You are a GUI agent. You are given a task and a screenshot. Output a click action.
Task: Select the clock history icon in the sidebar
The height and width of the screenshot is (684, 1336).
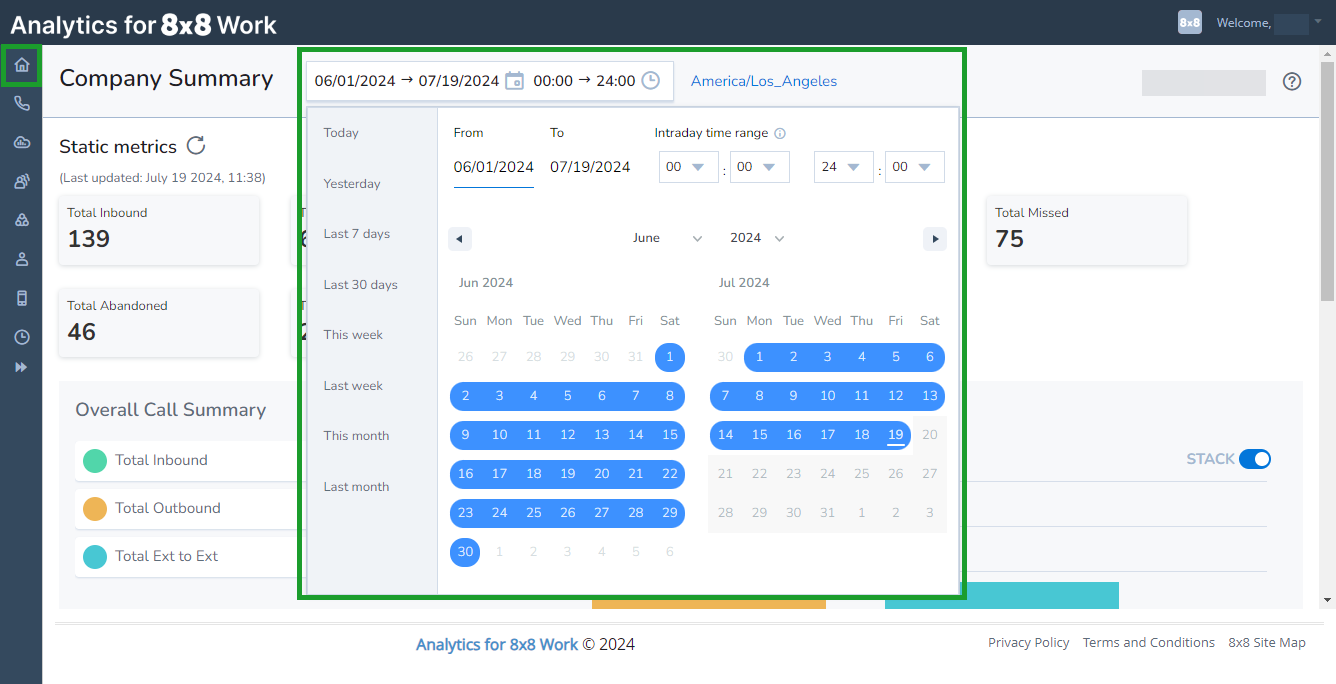(20, 337)
